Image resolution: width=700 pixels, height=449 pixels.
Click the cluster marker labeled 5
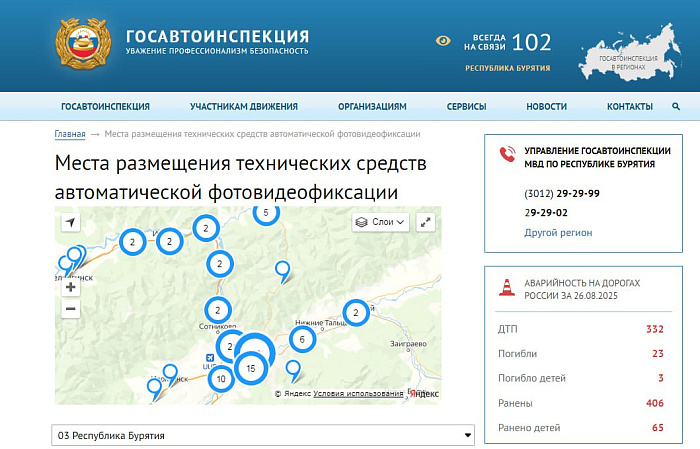click(x=266, y=213)
